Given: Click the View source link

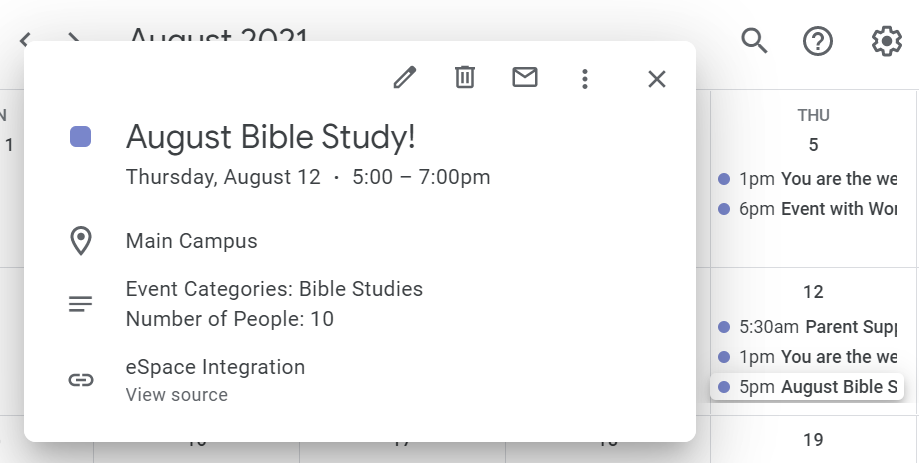Looking at the screenshot, I should click(176, 395).
